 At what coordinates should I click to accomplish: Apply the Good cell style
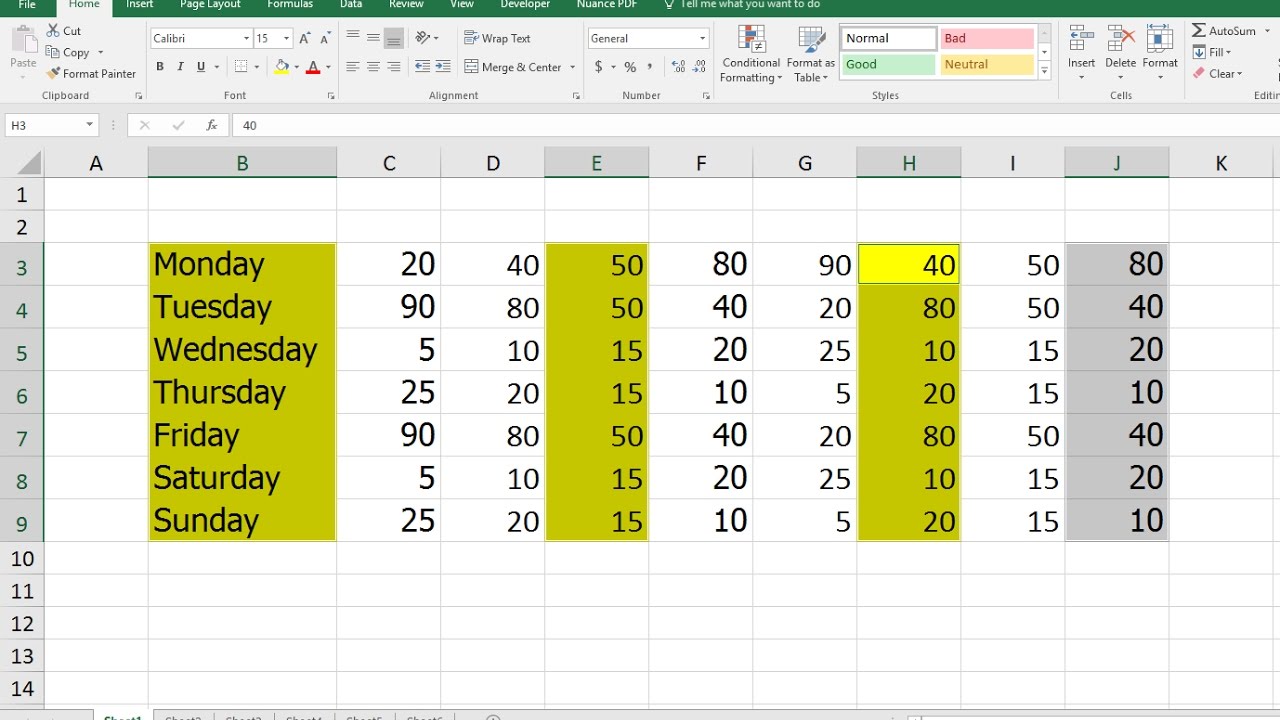coord(888,64)
